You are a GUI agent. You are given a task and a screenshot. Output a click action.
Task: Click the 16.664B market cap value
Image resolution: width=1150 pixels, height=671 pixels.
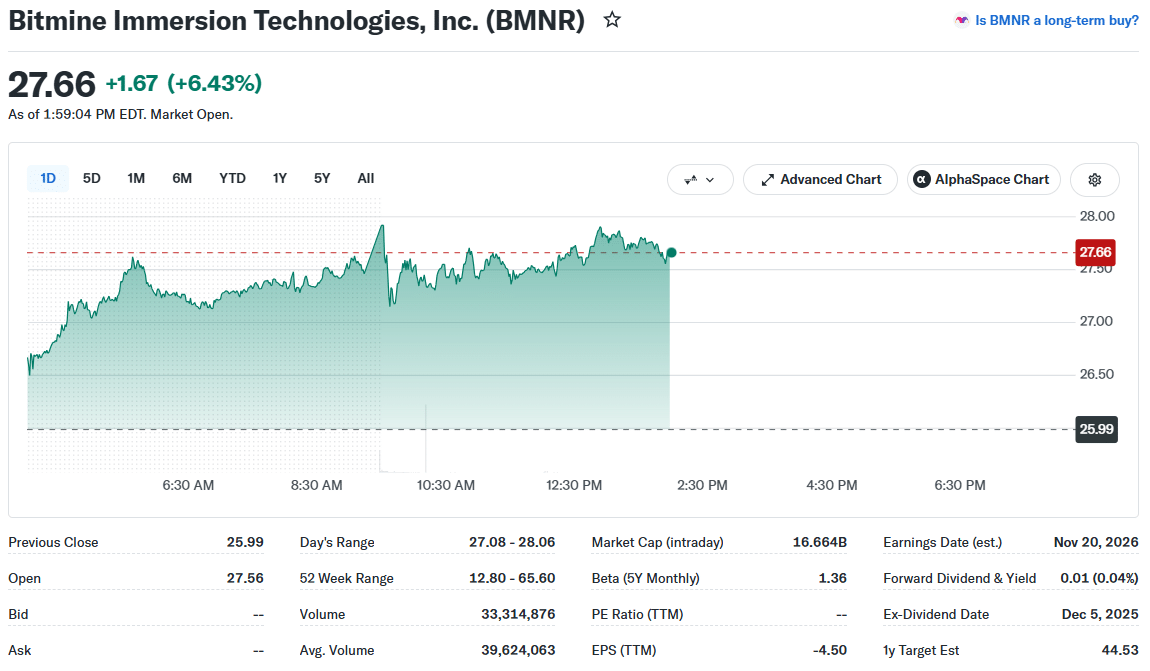coord(819,542)
